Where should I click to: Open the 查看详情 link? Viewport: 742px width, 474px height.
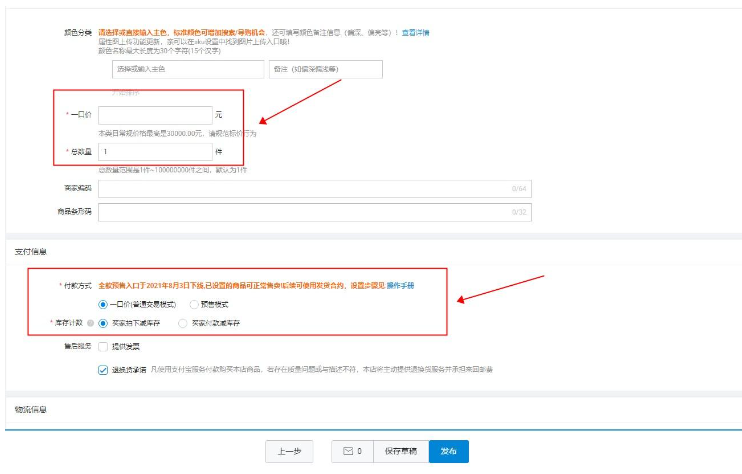(414, 32)
